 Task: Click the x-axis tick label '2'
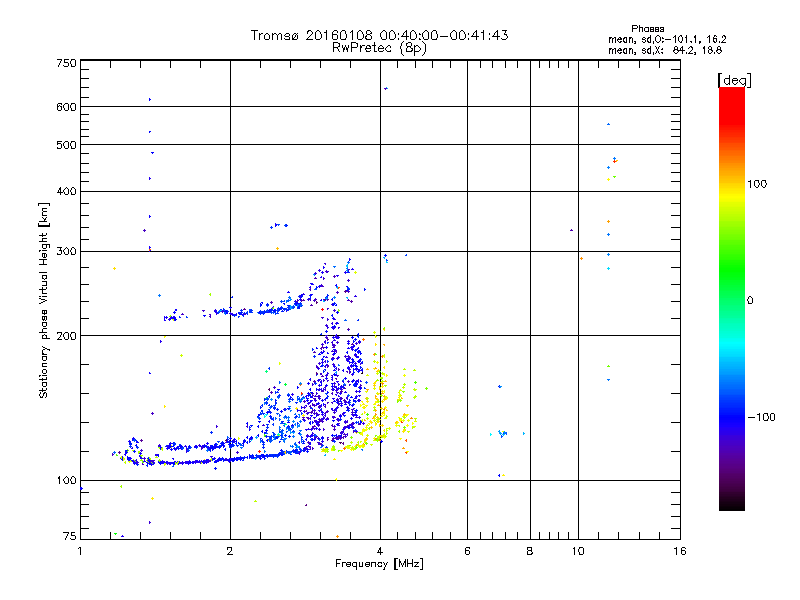[230, 551]
